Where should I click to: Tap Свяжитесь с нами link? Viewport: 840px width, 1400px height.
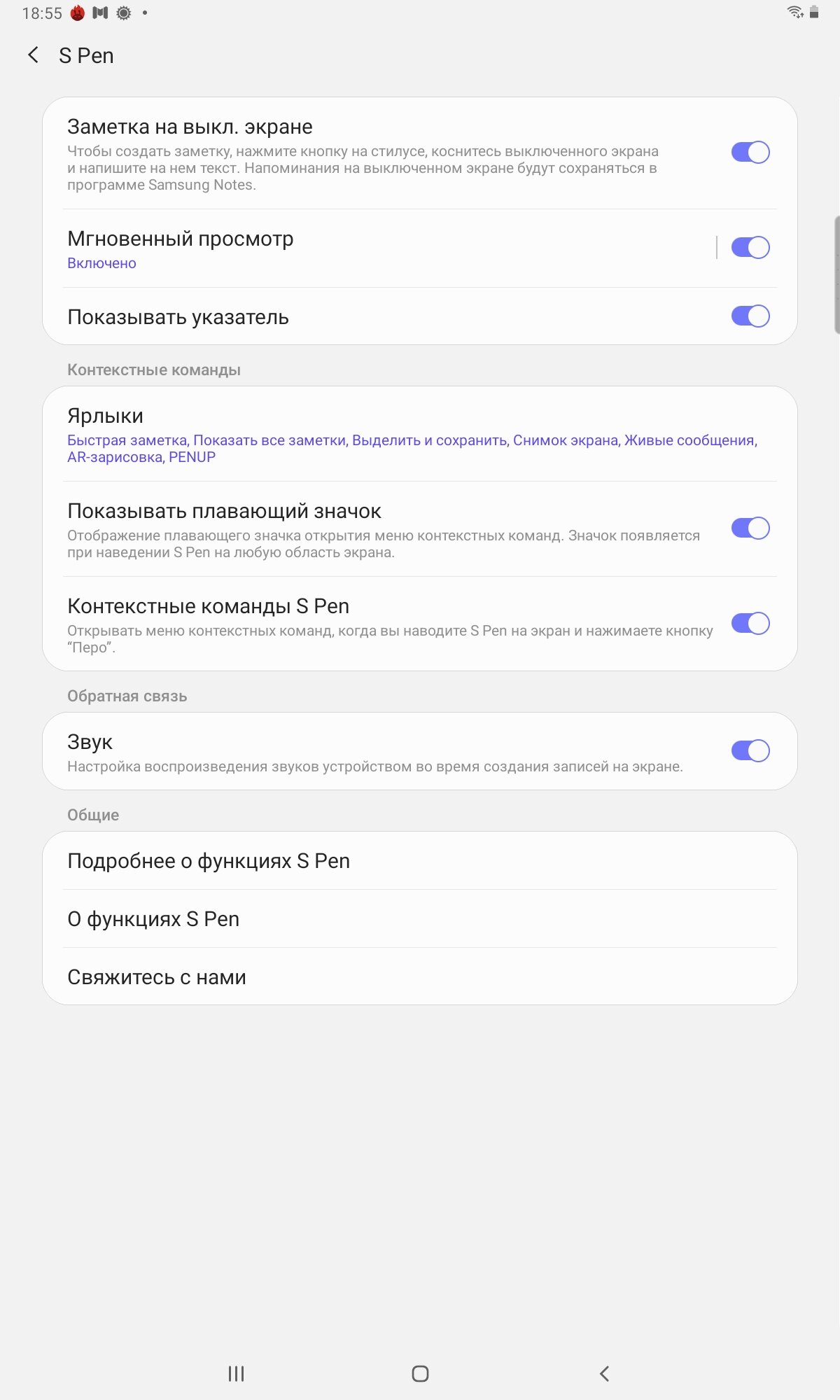tap(420, 976)
